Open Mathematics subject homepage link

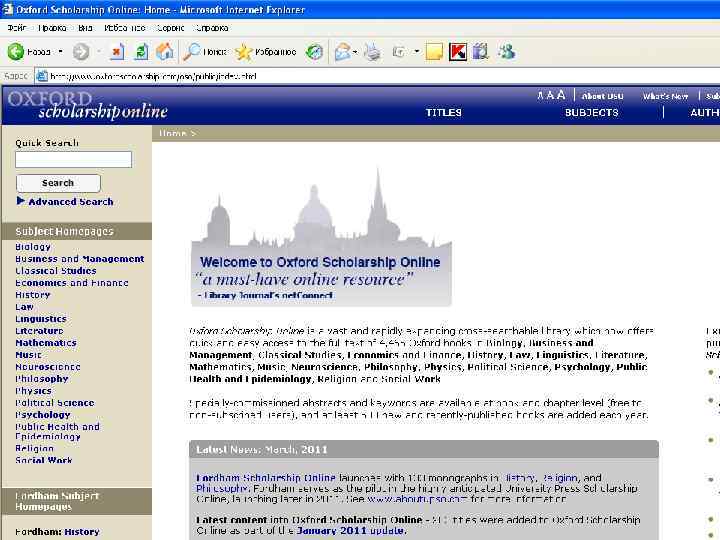coord(46,343)
